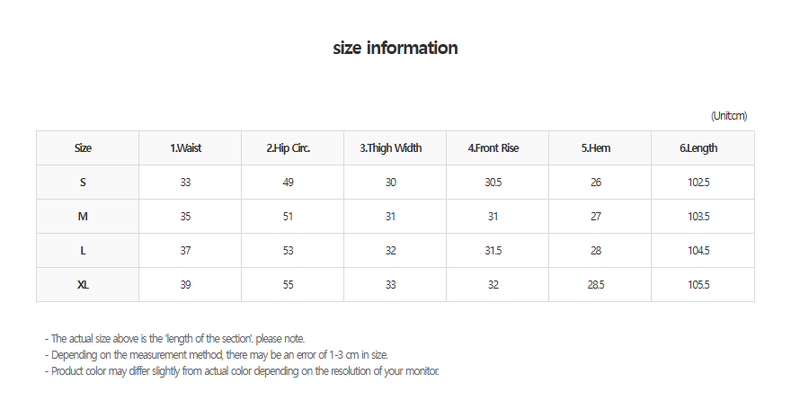Select the 30.5 front rise cell
This screenshot has height=419, width=800.
pos(493,182)
